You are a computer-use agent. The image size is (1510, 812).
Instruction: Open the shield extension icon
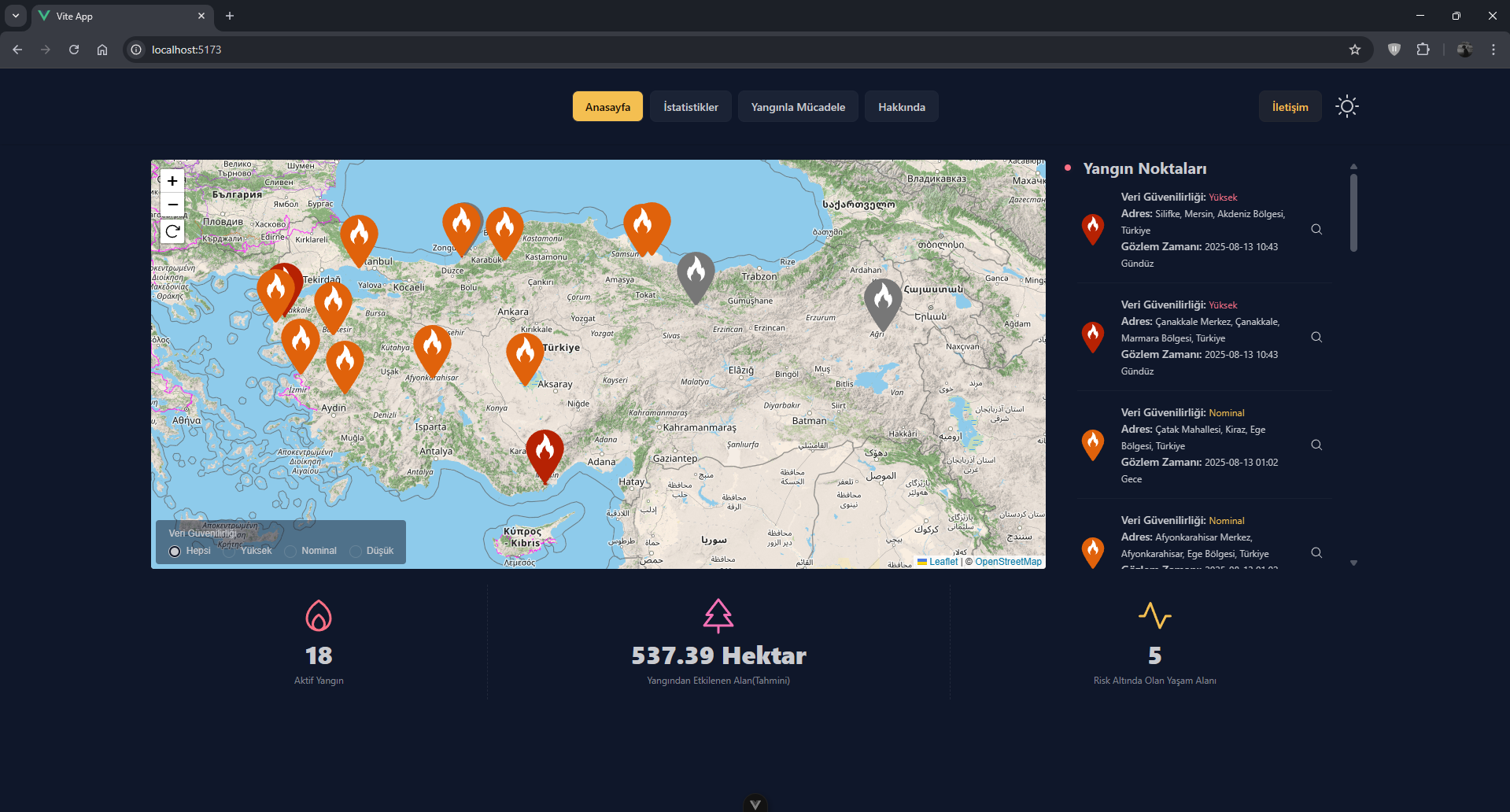tap(1394, 50)
